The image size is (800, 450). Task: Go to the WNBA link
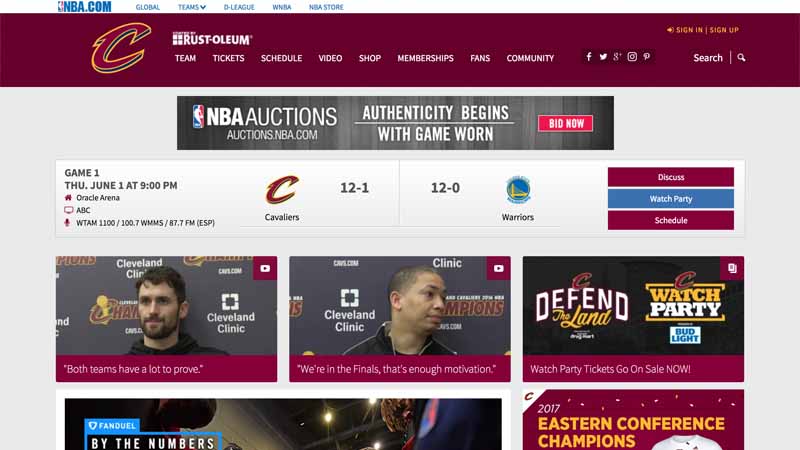(282, 7)
